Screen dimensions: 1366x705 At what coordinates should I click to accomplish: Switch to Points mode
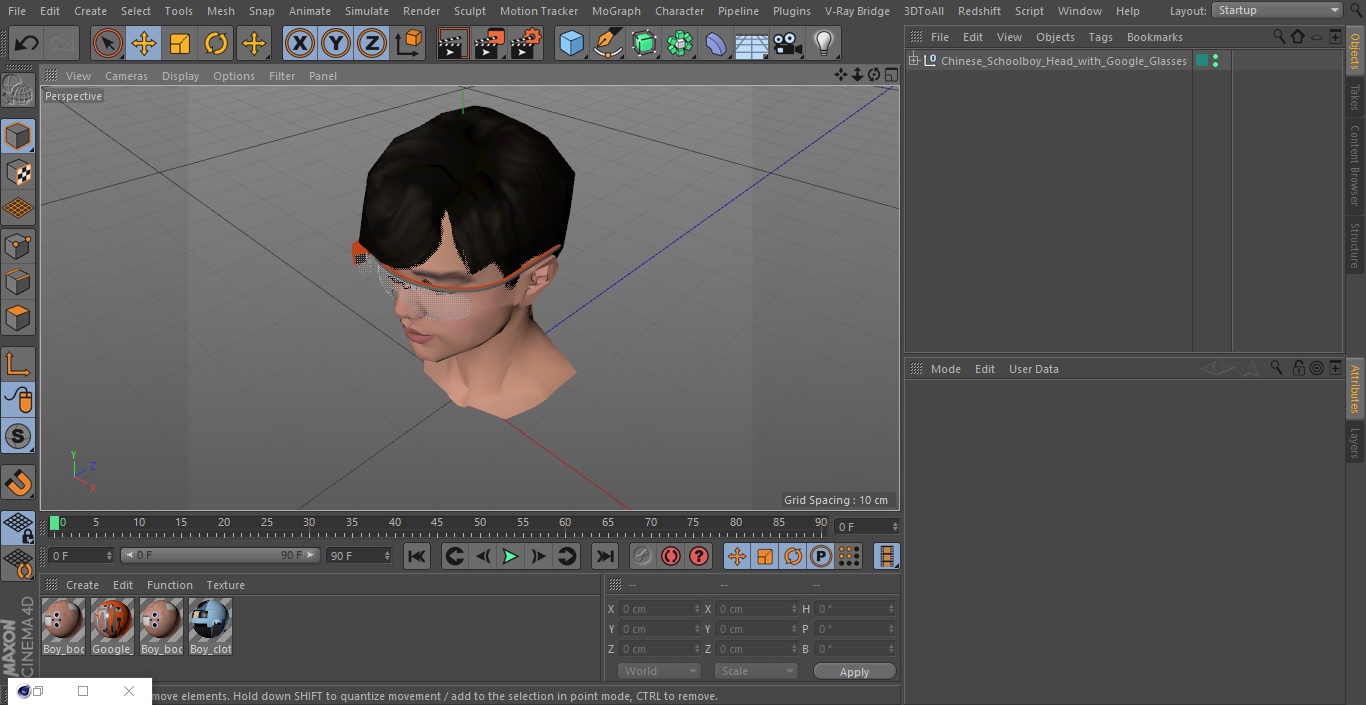(18, 245)
